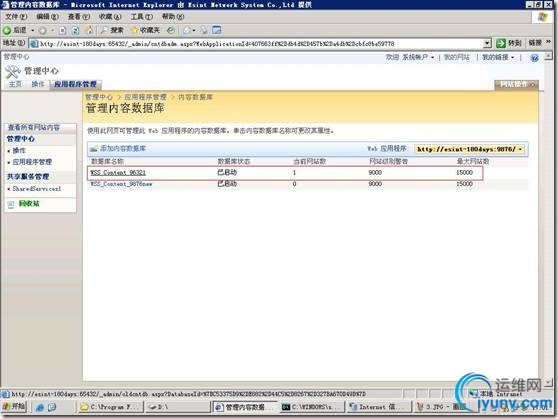This screenshot has height=419, width=558.
Task: Click the 管理中心 tools logo icon
Action: click(12, 72)
